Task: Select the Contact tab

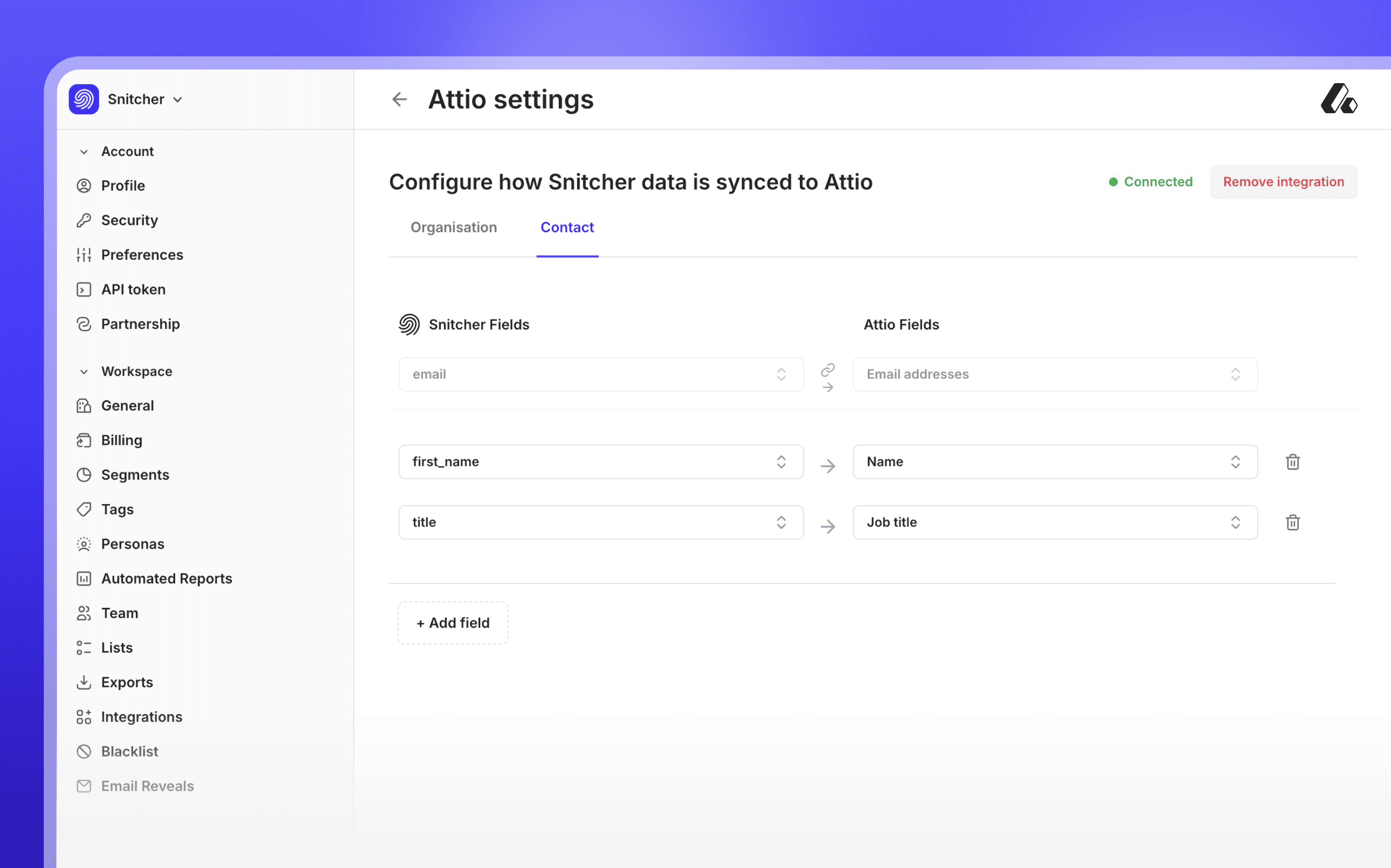Action: [x=567, y=228]
